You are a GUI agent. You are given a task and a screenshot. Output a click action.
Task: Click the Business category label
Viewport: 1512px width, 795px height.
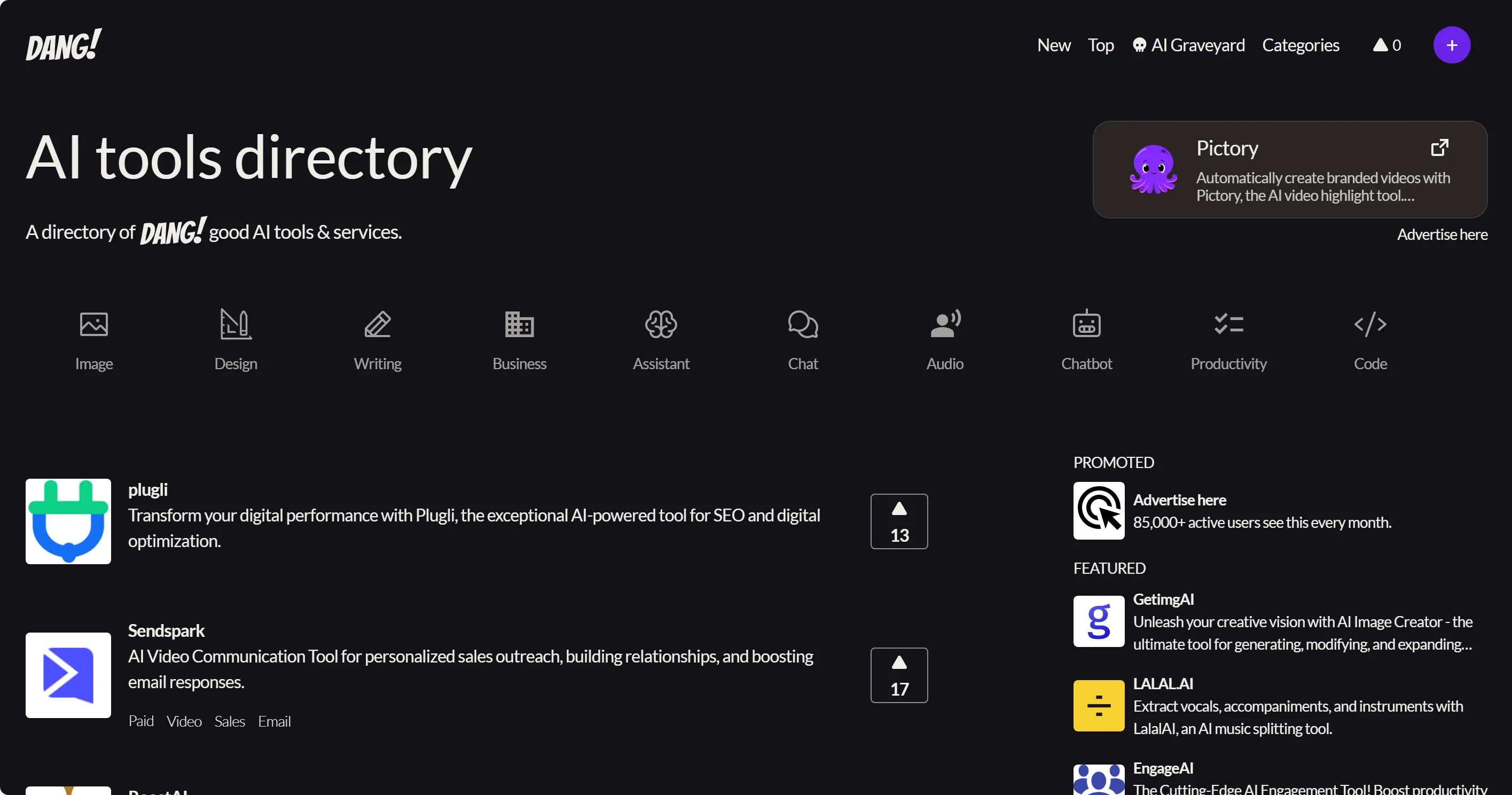coord(520,364)
